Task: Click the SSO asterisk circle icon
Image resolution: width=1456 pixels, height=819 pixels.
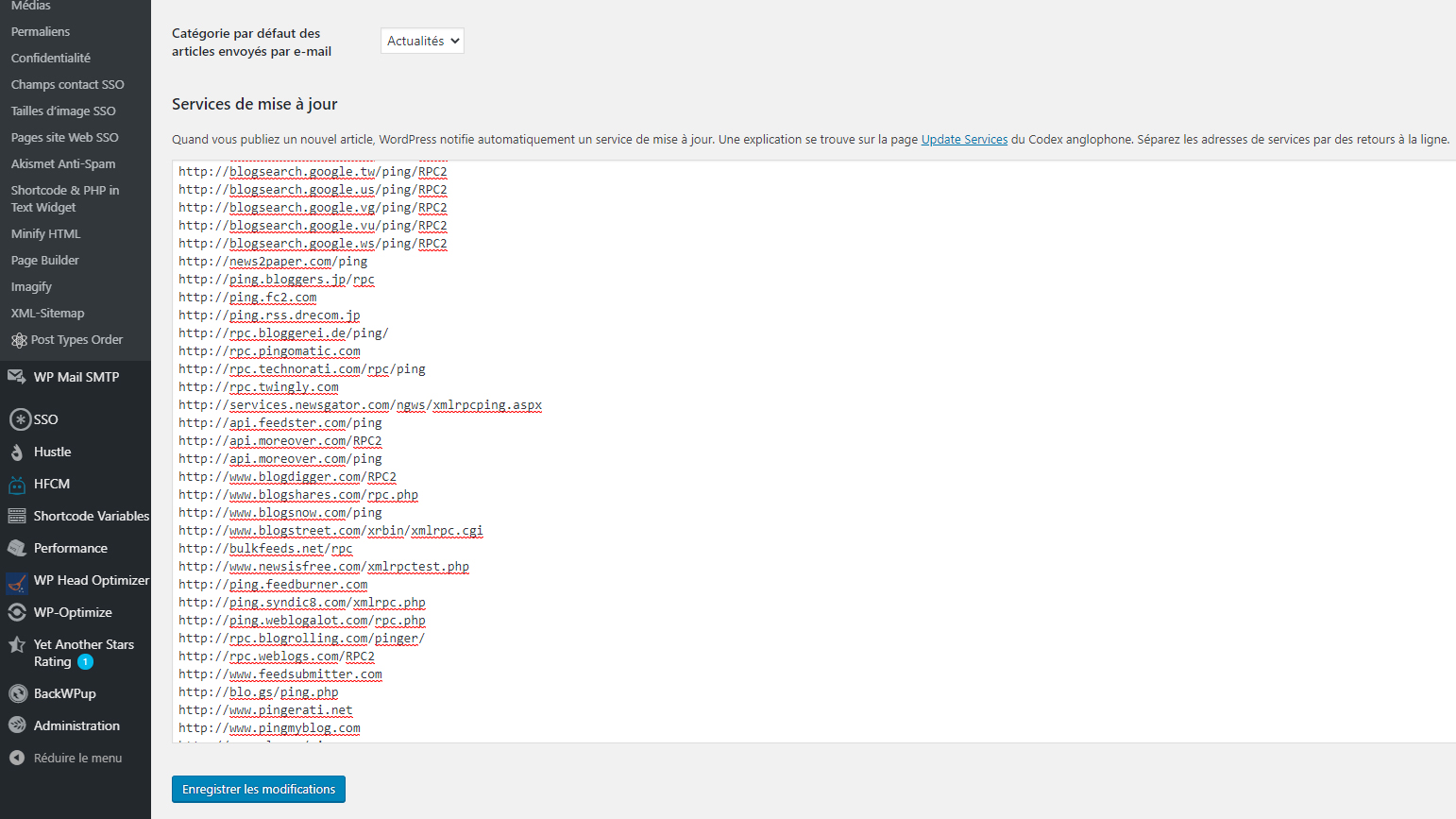Action: (x=20, y=419)
